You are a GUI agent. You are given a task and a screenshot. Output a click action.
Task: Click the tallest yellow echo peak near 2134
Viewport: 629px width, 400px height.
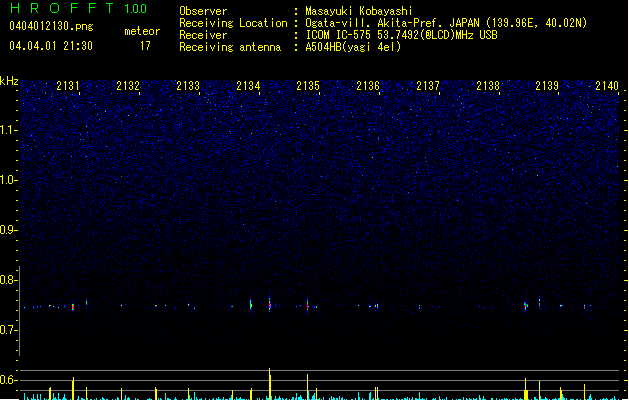point(270,384)
